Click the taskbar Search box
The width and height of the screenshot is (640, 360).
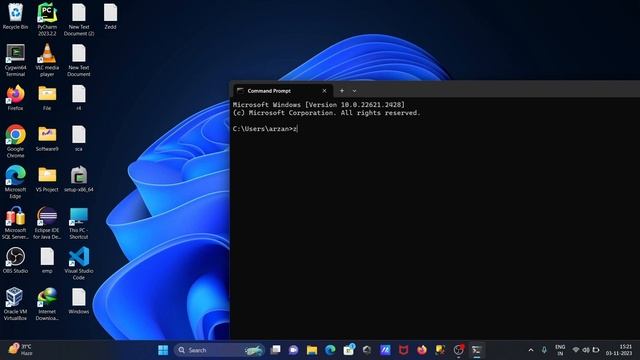coord(220,350)
